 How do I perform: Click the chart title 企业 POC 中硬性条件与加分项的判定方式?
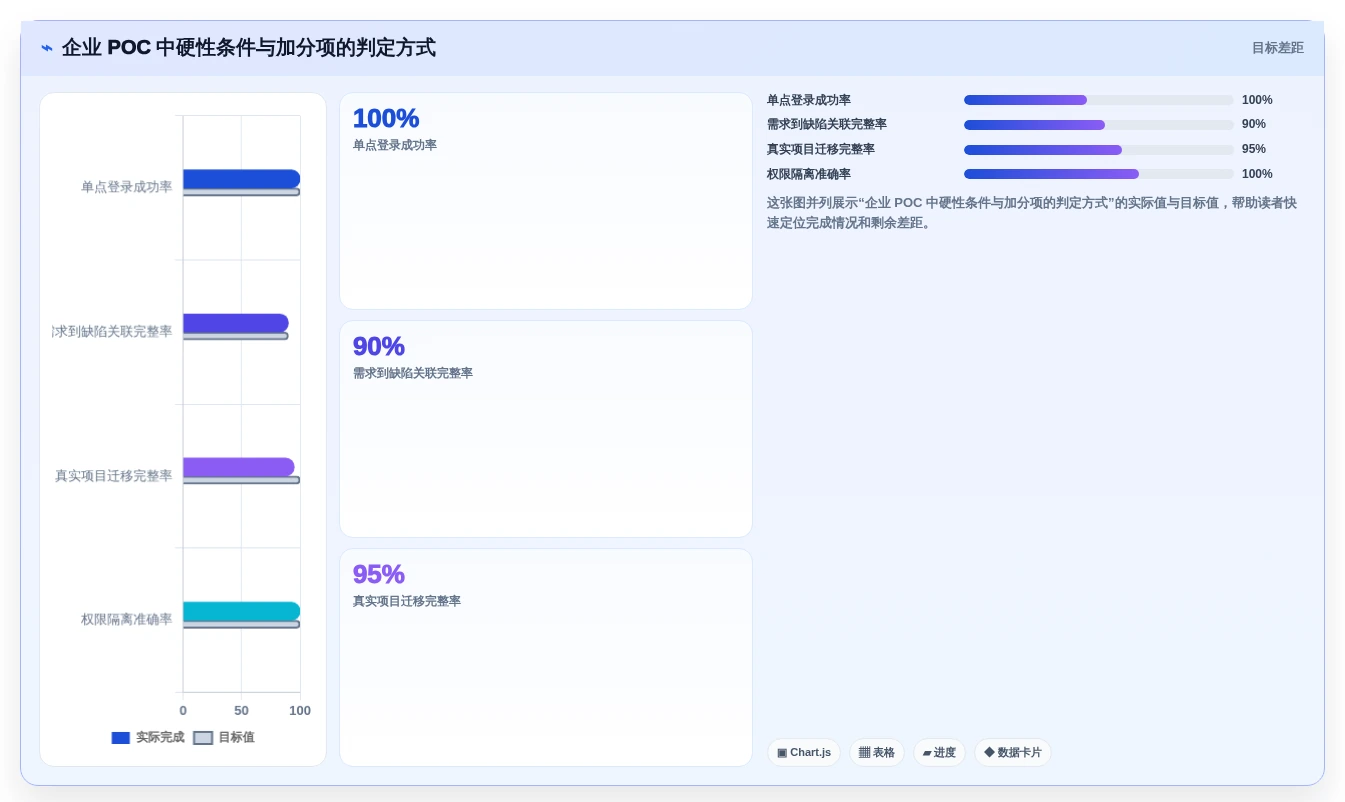pos(249,48)
